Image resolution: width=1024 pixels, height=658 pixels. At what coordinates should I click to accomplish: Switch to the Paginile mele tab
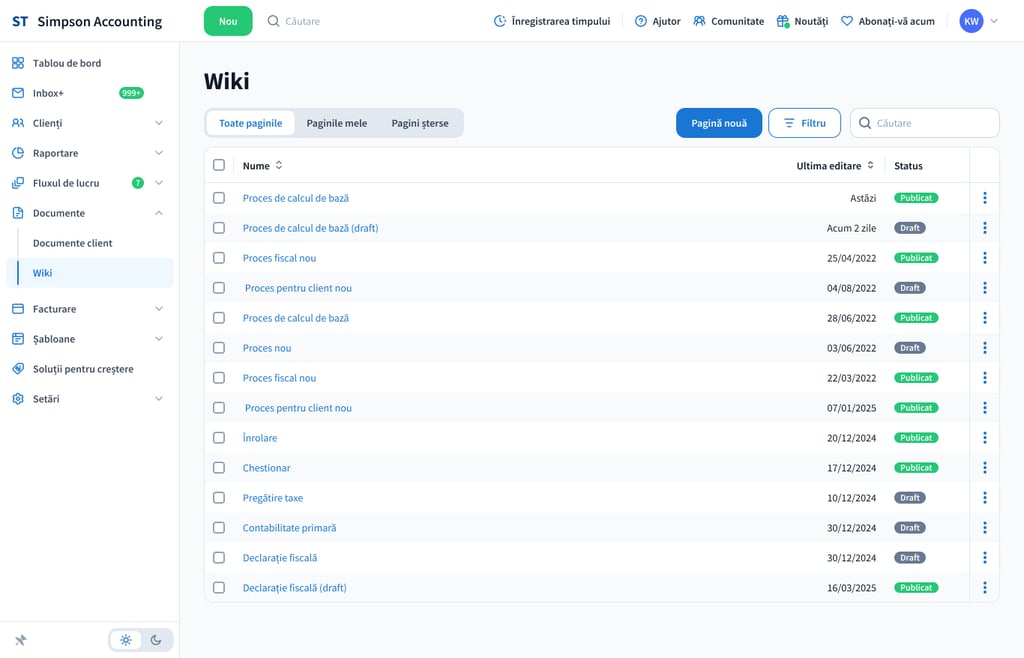pos(336,123)
